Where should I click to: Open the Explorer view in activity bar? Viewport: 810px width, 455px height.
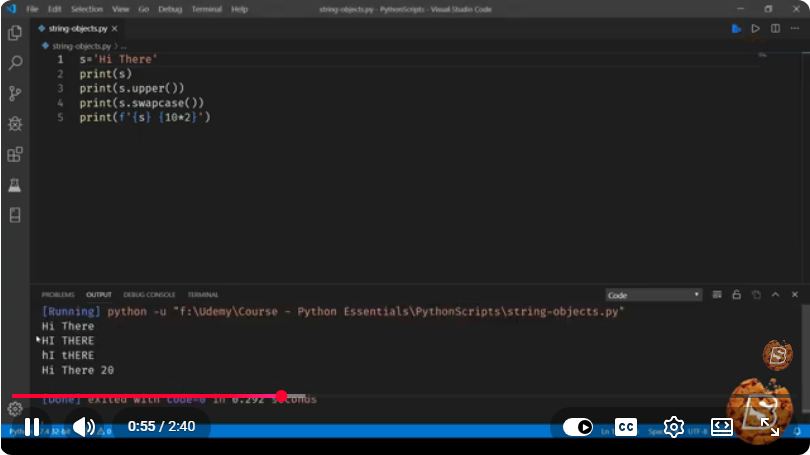point(15,33)
